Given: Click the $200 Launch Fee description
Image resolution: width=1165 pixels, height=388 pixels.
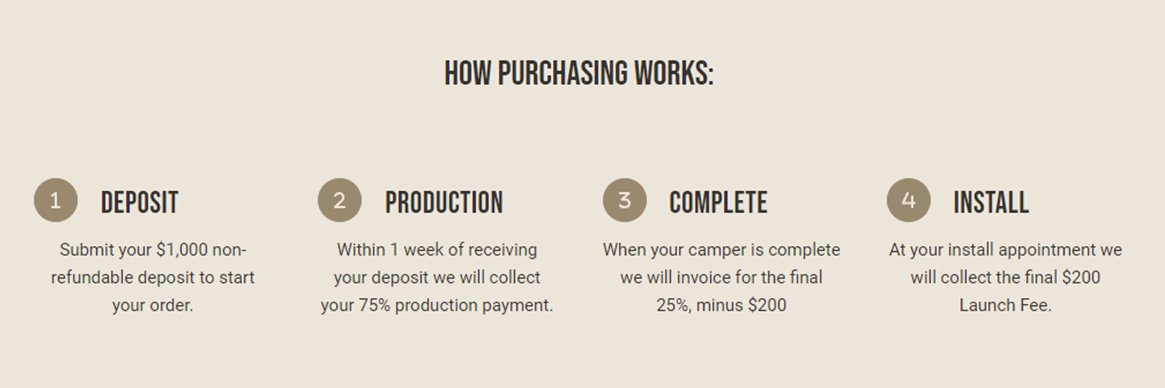Looking at the screenshot, I should (x=1005, y=277).
